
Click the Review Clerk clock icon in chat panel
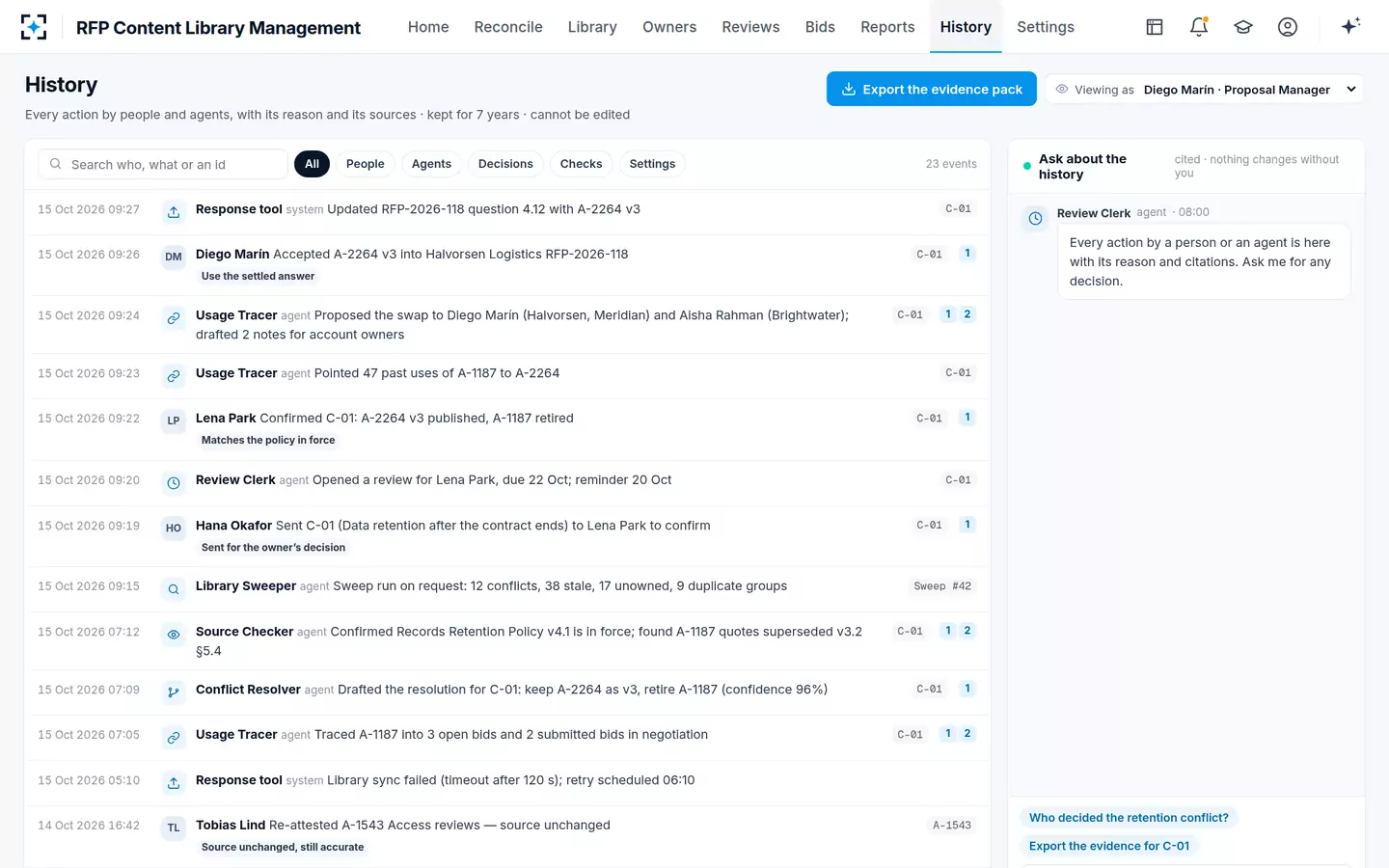[1035, 219]
